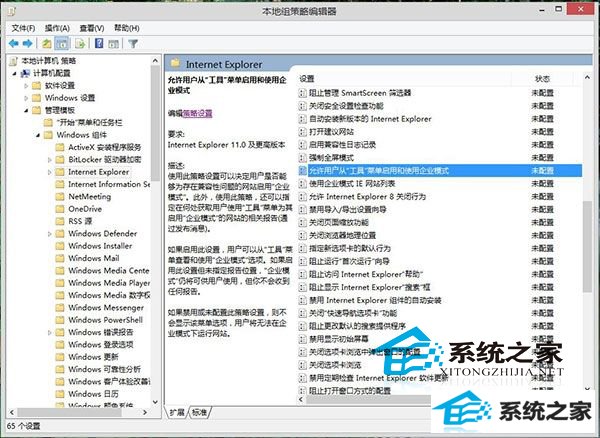Toggle the show/hide console tree icon
Image resolution: width=600 pixels, height=438 pixels.
[62, 44]
